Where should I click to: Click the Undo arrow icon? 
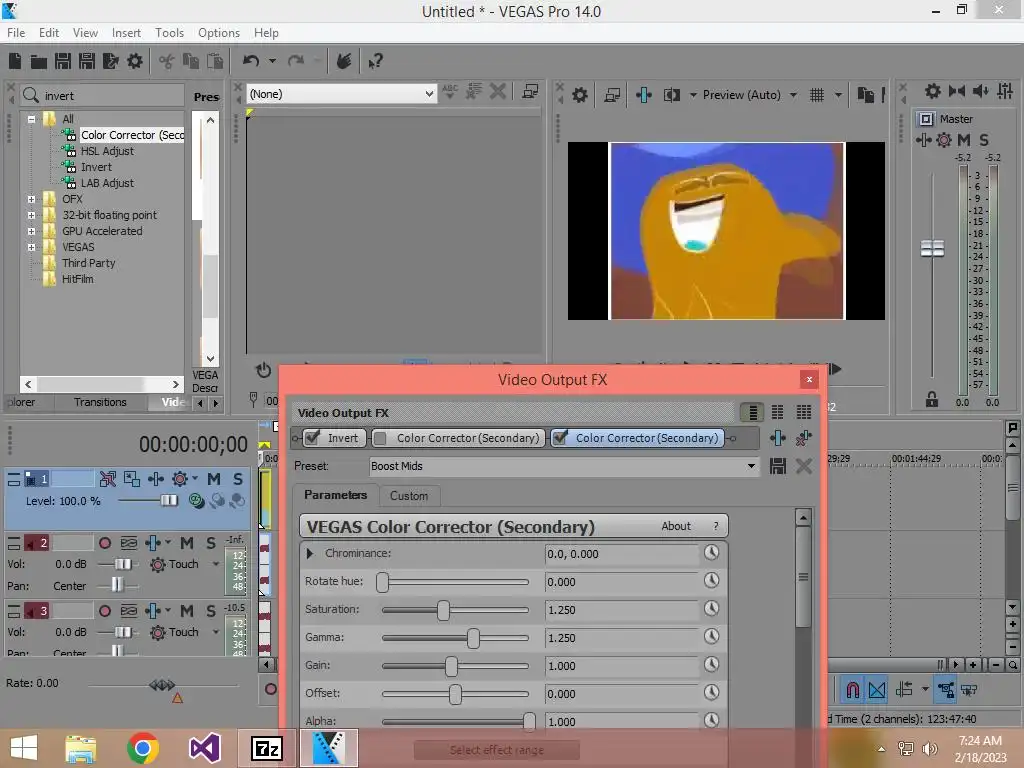point(251,61)
